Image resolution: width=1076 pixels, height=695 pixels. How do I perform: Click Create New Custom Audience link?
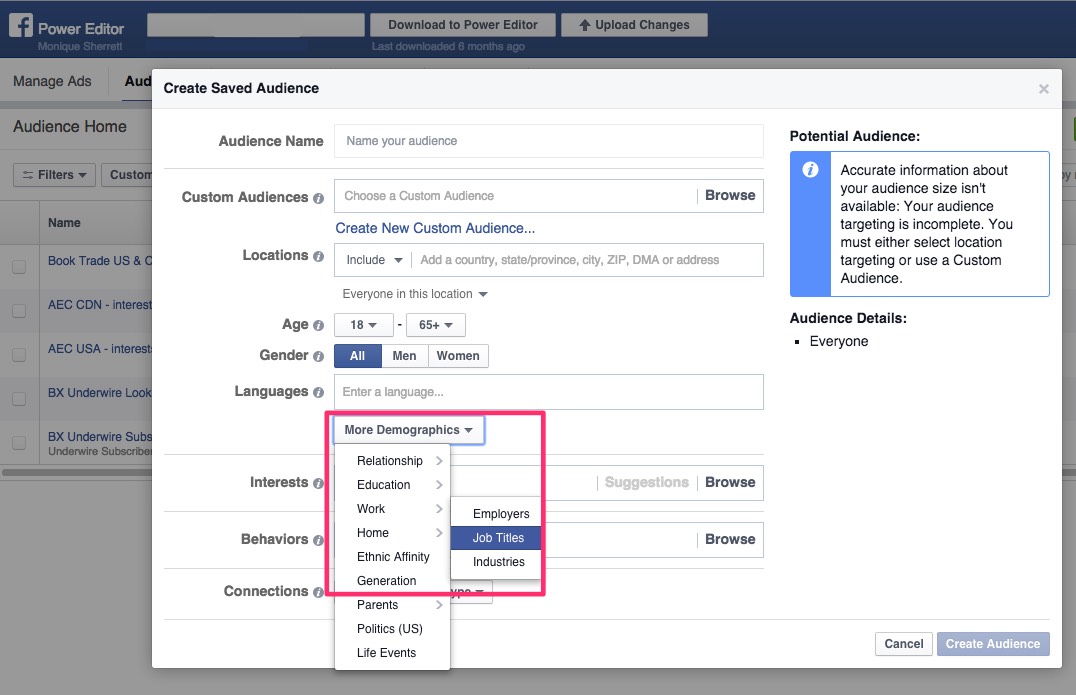point(435,228)
